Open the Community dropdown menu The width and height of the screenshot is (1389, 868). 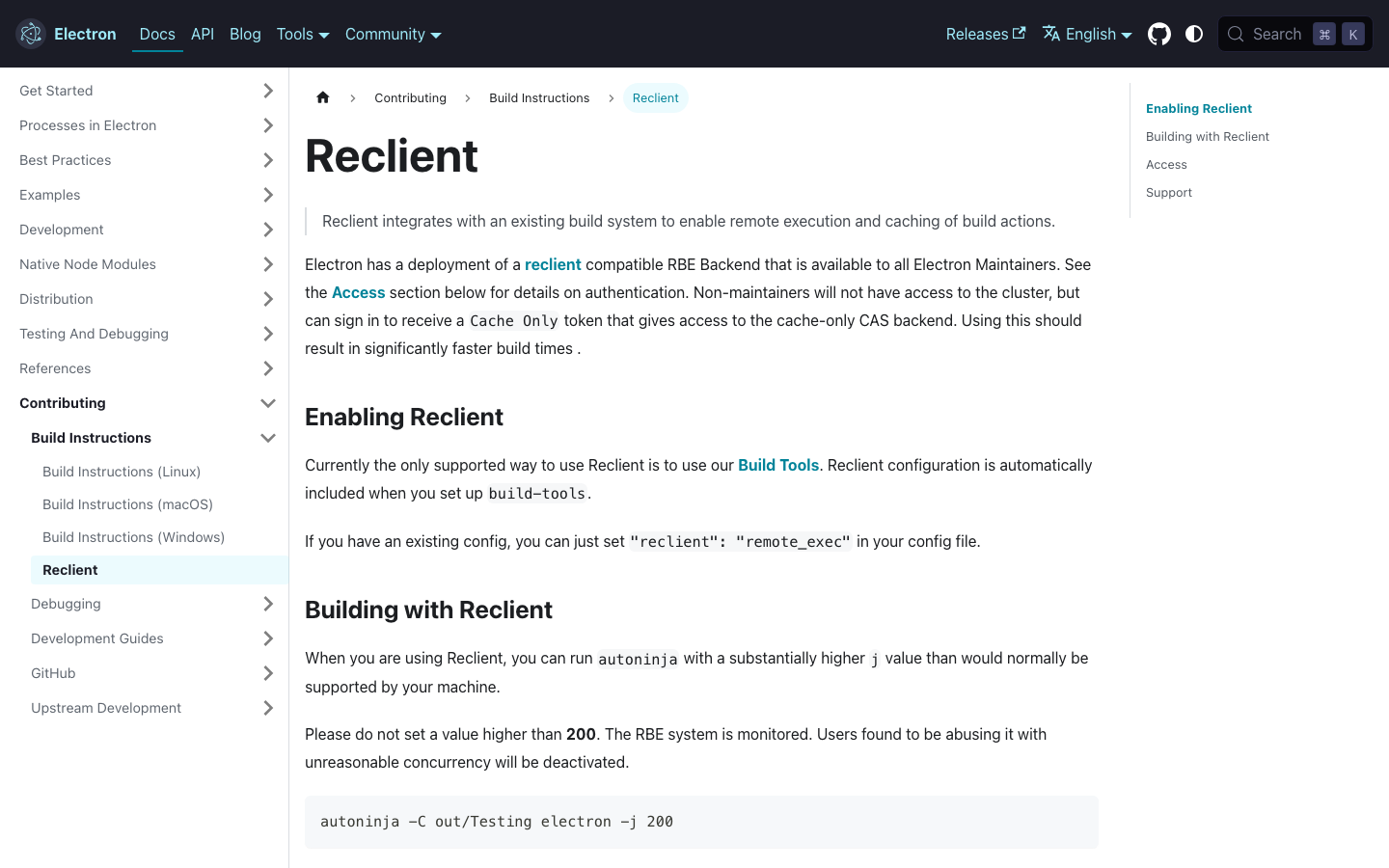tap(394, 34)
